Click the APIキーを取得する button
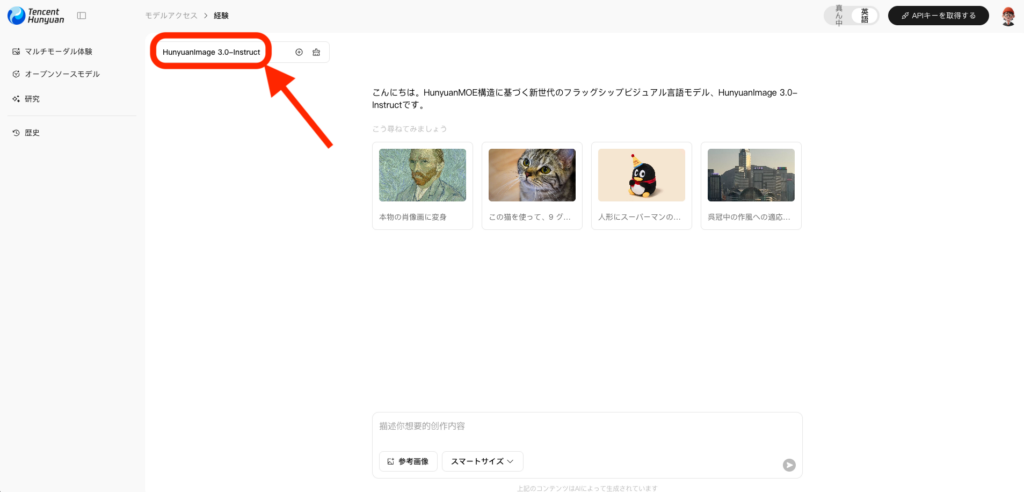This screenshot has width=1024, height=492. tap(938, 15)
